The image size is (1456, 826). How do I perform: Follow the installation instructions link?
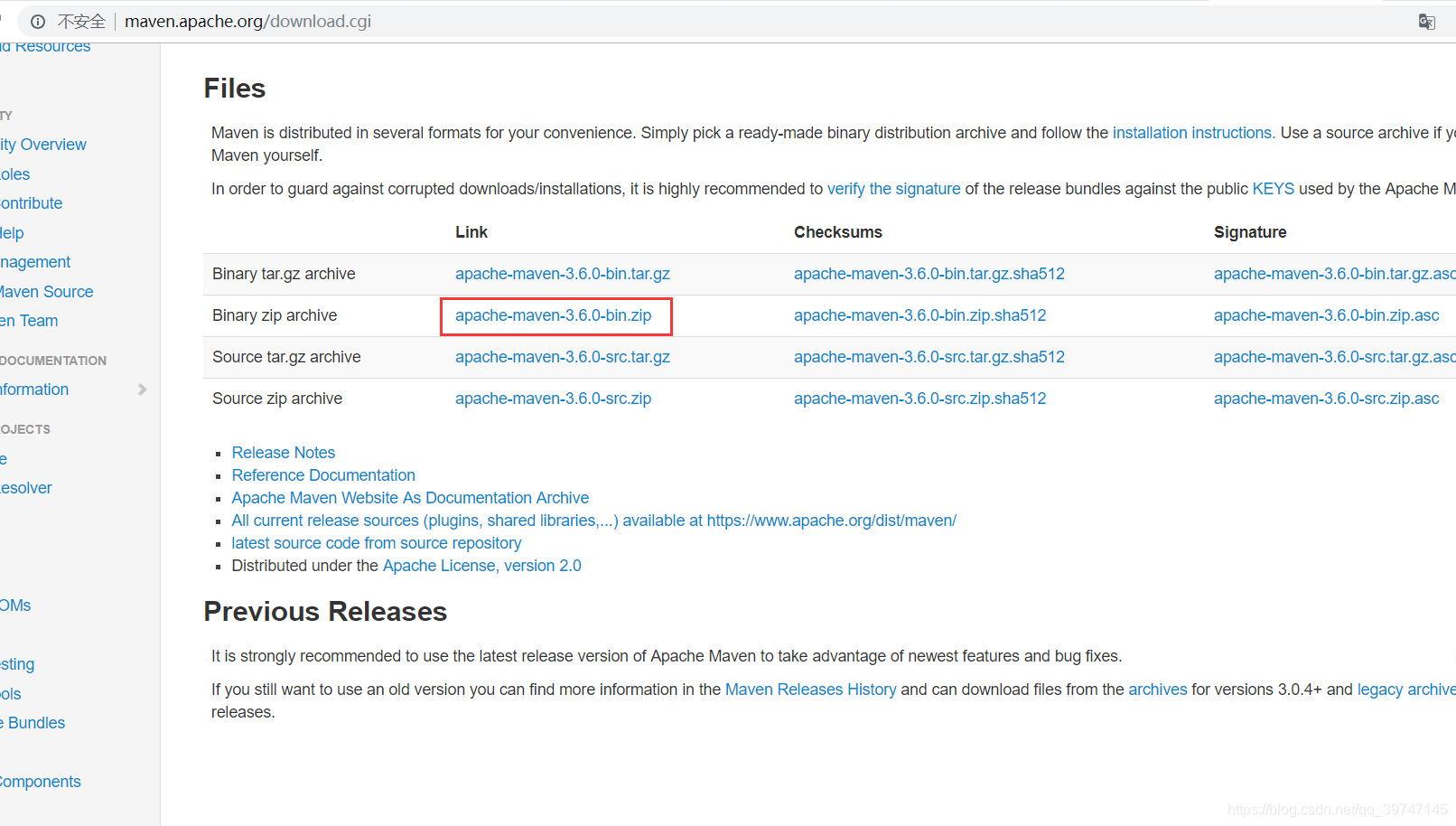coord(1193,133)
